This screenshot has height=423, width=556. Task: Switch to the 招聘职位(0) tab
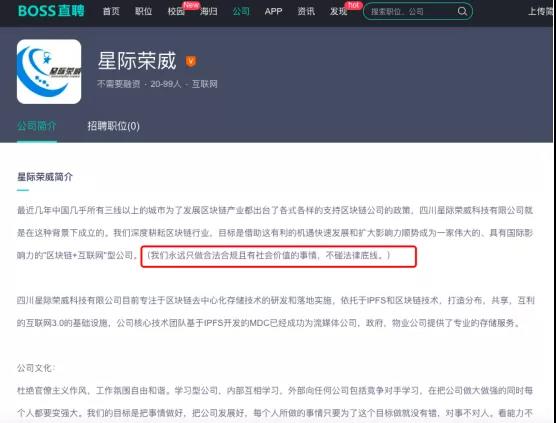pos(113,126)
